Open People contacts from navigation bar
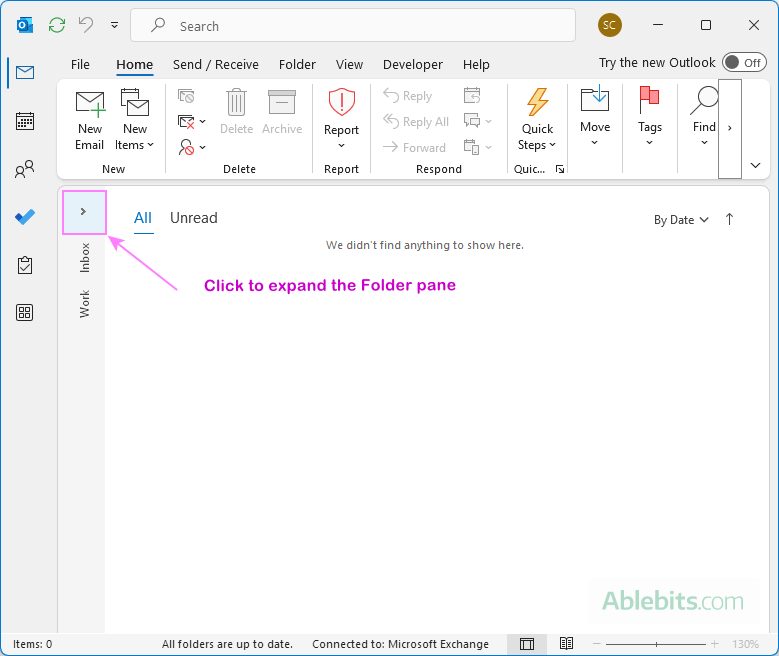This screenshot has width=779, height=656. point(25,169)
